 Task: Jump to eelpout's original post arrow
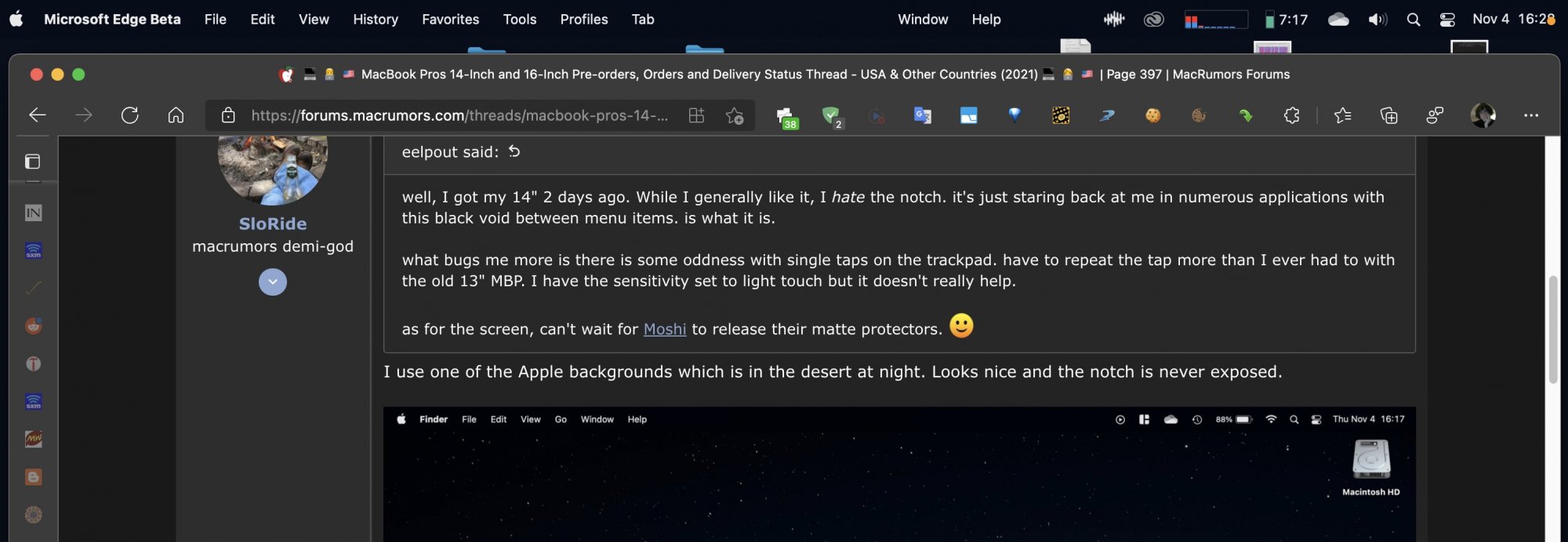pyautogui.click(x=514, y=151)
